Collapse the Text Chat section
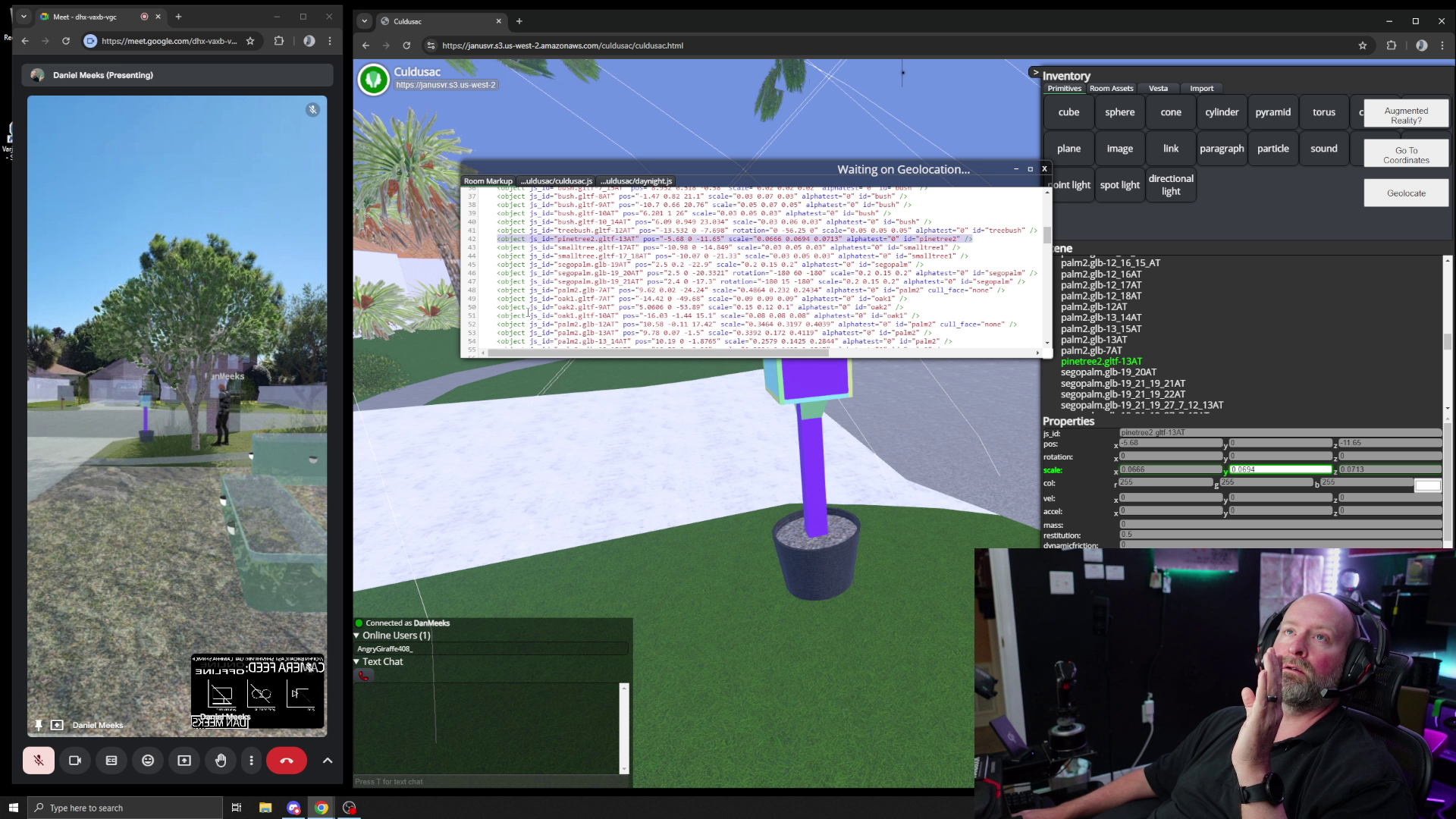 pos(356,661)
